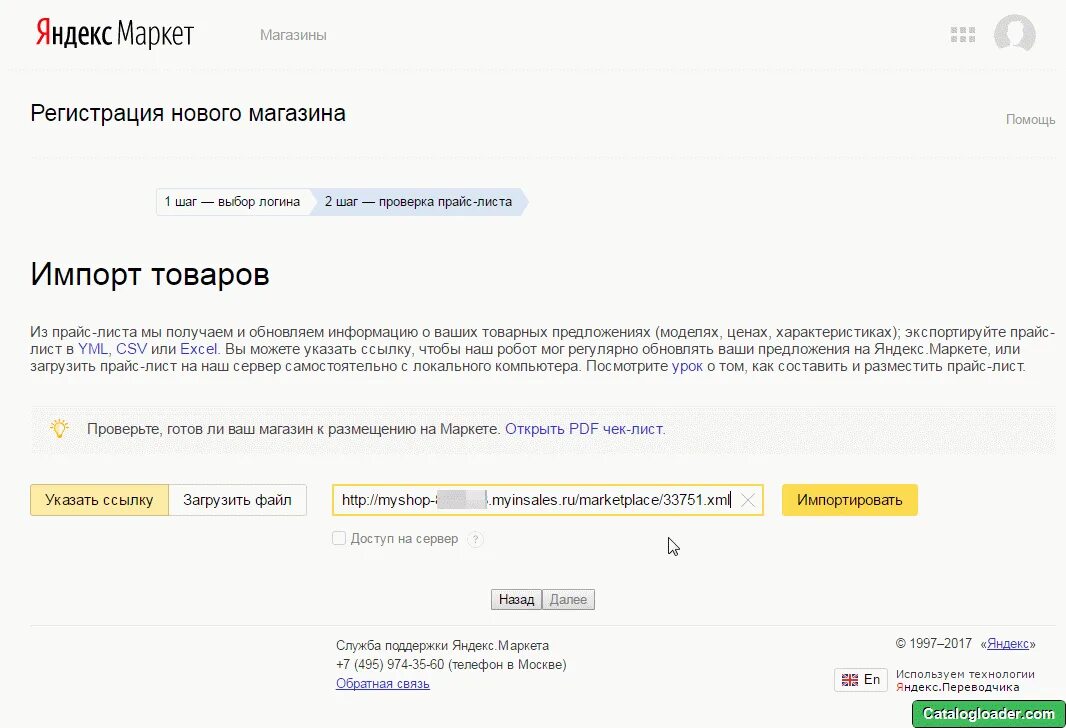Image resolution: width=1066 pixels, height=728 pixels.
Task: Open the Yandex services grid icon
Action: 963,35
